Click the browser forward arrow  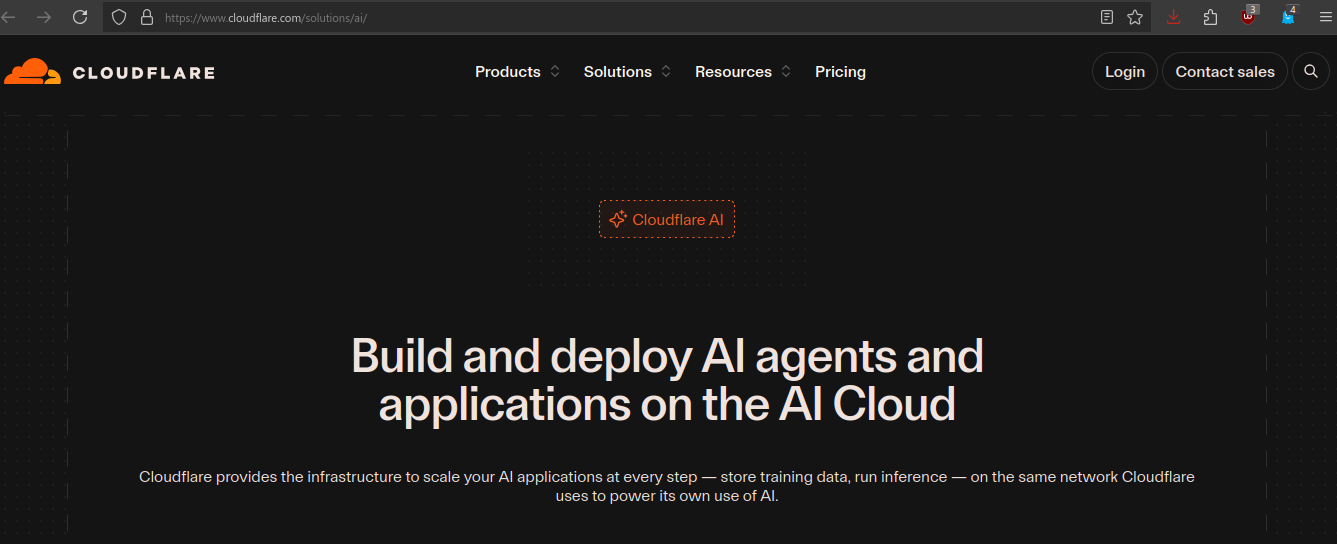pos(43,17)
